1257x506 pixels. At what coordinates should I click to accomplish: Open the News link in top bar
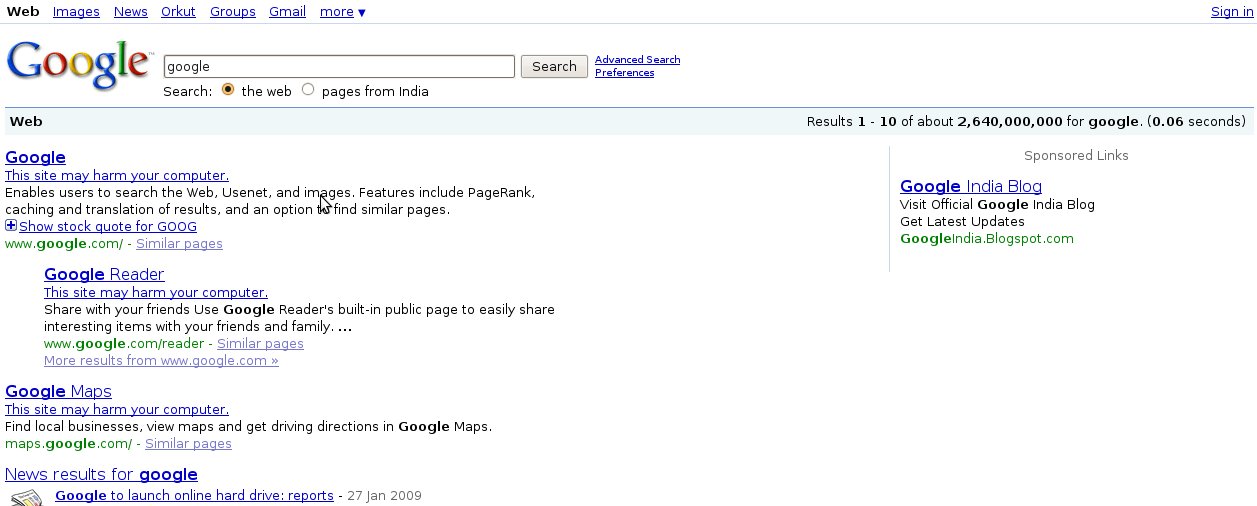(131, 12)
